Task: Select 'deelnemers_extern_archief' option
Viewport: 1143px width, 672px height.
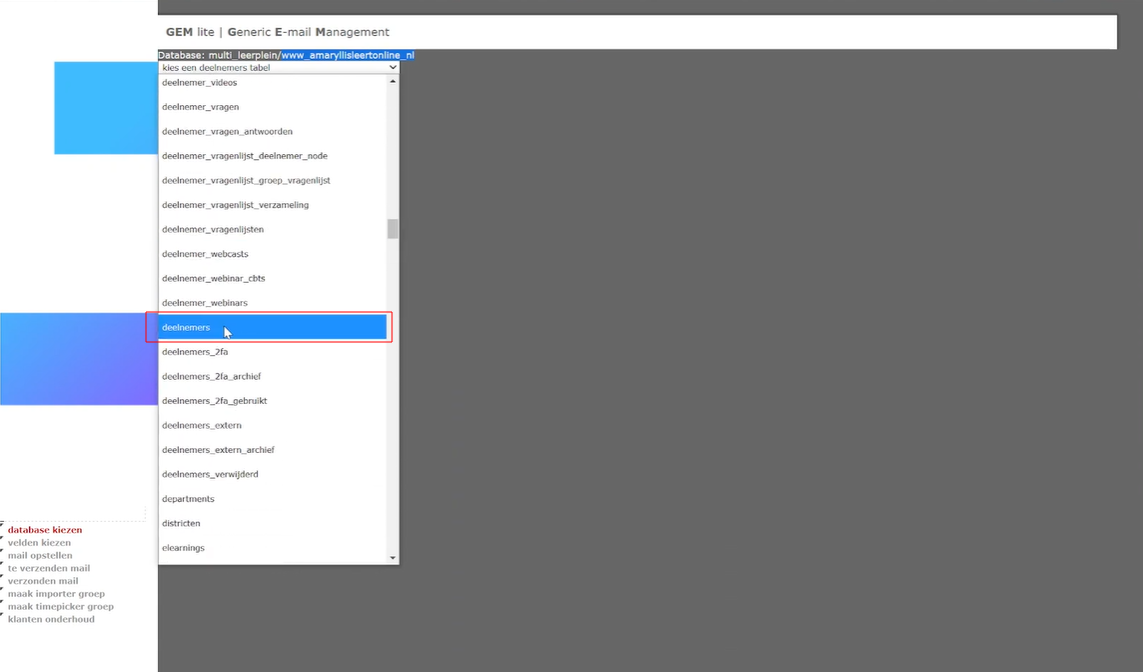Action: tap(218, 450)
